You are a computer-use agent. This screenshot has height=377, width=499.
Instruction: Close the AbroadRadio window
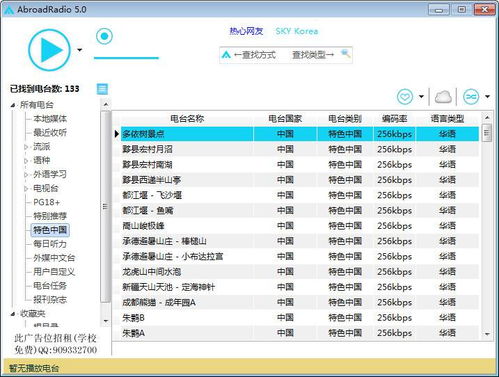(484, 10)
